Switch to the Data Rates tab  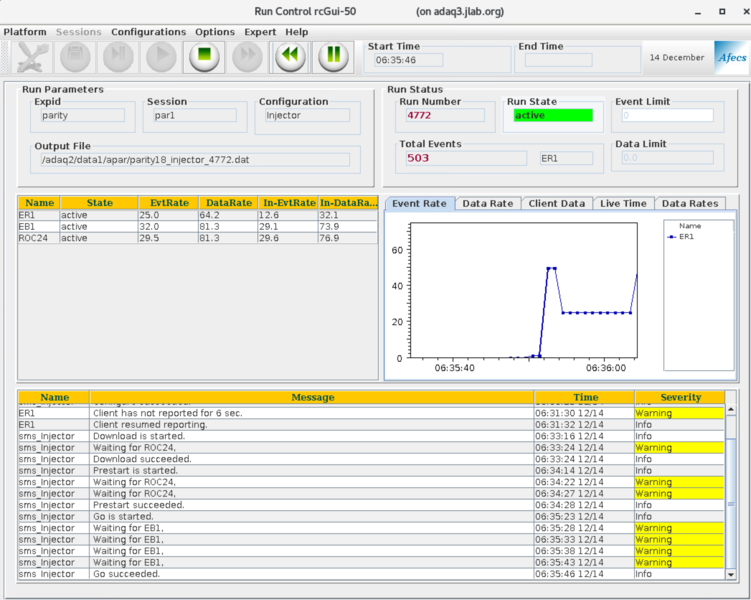click(690, 204)
